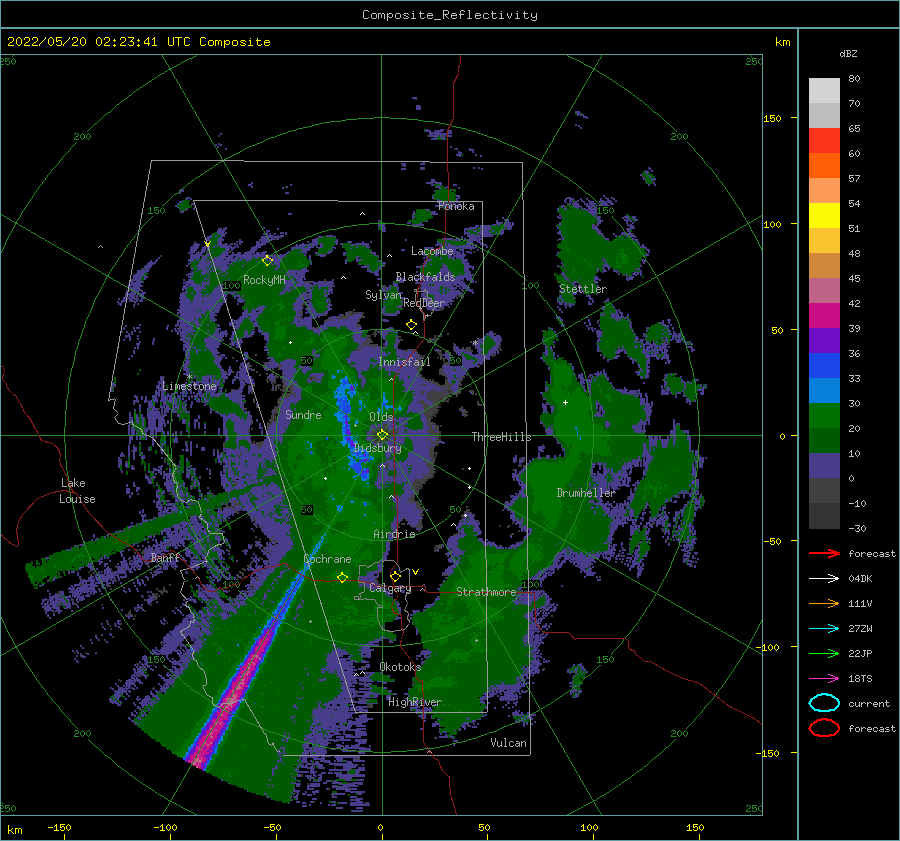Click the light grey 80–70 dBZ swatch

(x=824, y=91)
